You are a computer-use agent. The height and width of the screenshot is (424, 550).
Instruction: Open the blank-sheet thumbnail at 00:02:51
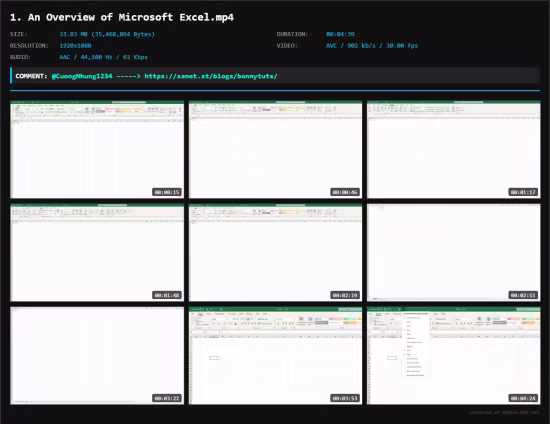point(454,253)
